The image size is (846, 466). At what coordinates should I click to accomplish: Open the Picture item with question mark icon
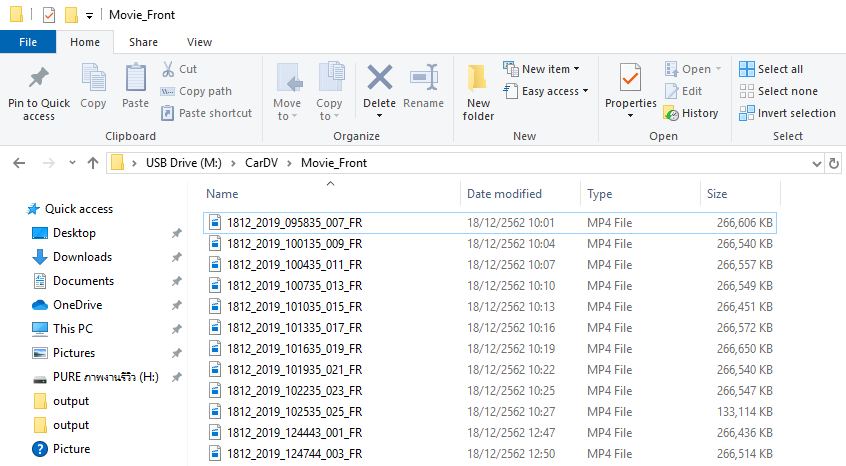click(61, 449)
